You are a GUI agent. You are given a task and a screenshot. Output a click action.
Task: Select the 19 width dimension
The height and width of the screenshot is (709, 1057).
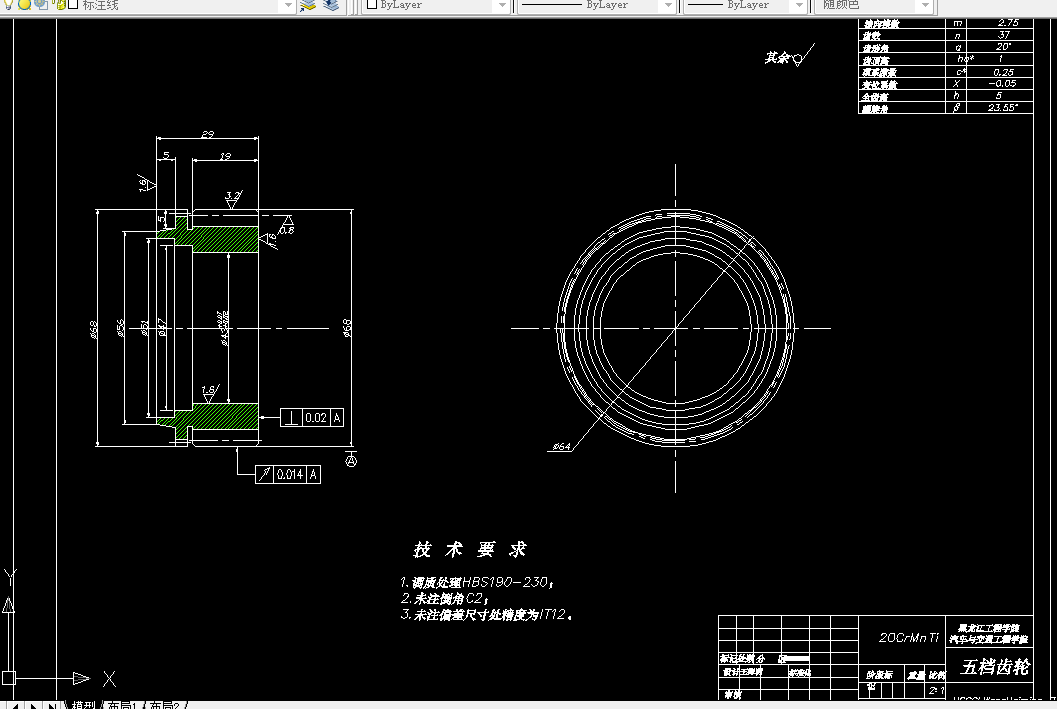pyautogui.click(x=225, y=156)
